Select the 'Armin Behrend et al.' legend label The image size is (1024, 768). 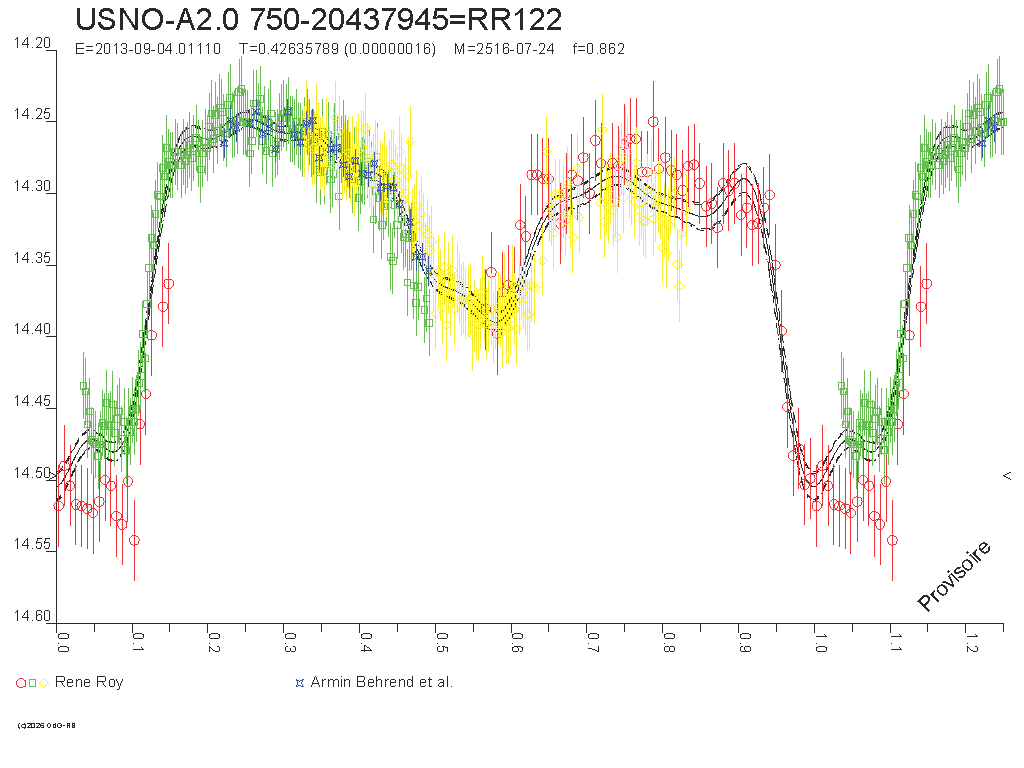click(x=381, y=682)
